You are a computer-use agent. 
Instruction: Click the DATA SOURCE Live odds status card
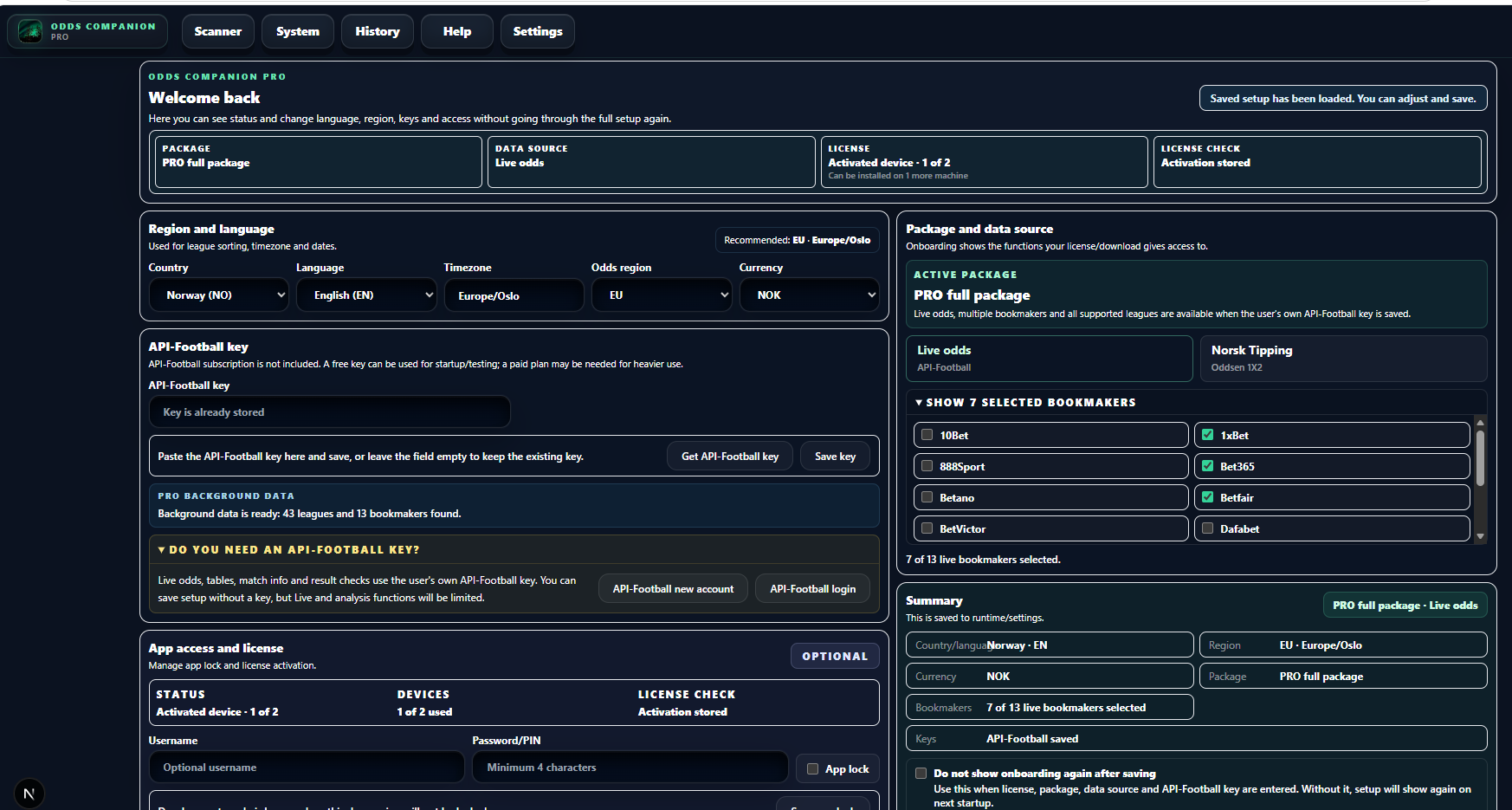tap(651, 162)
